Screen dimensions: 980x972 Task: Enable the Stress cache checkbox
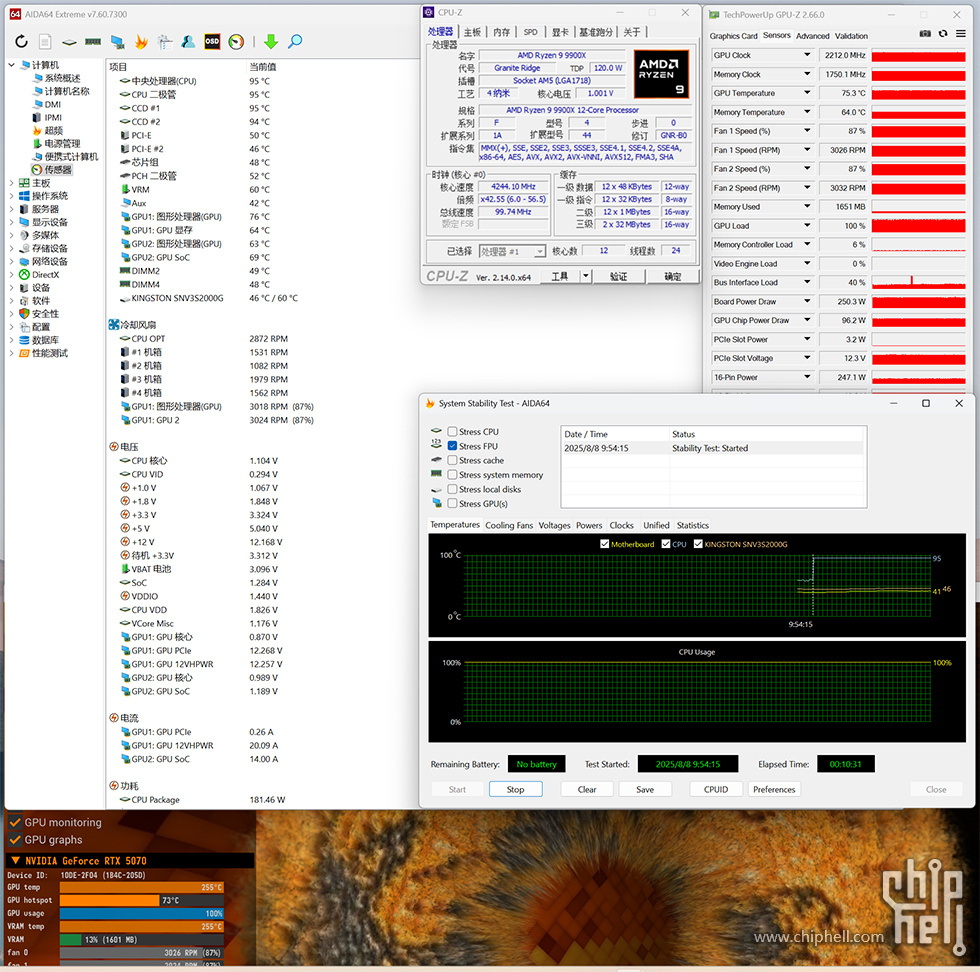click(x=452, y=460)
